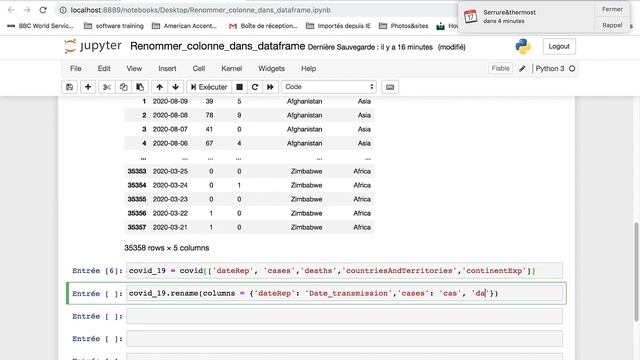
Task: Click the covid_19.rename code cell
Action: click(x=344, y=293)
